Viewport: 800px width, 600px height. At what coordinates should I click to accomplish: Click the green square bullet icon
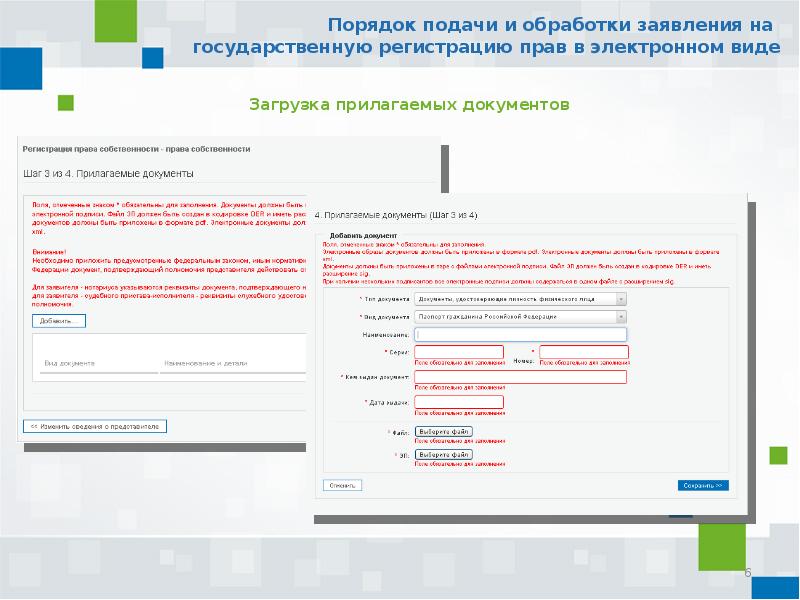point(66,103)
